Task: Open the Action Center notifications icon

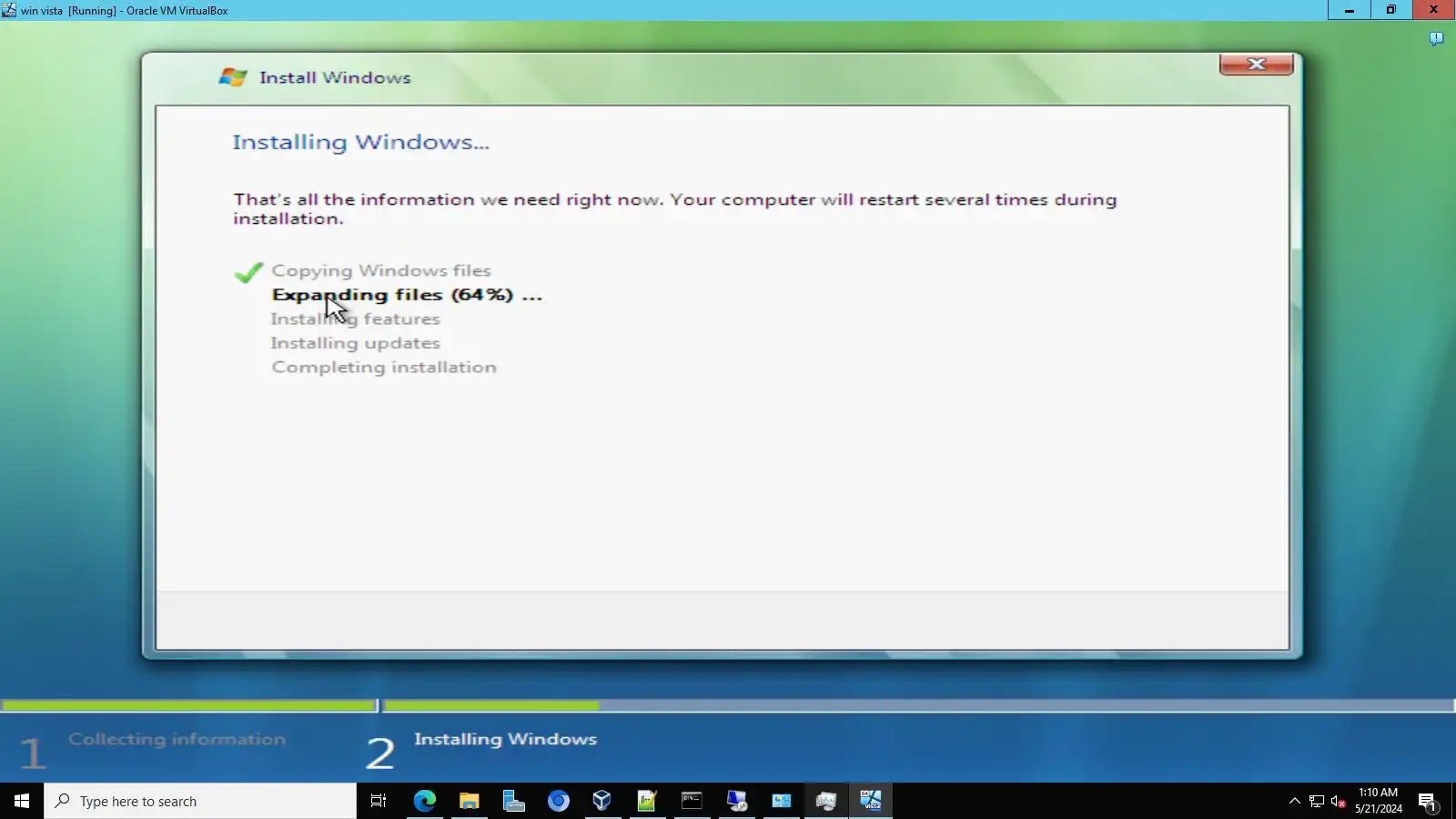Action: [1427, 801]
